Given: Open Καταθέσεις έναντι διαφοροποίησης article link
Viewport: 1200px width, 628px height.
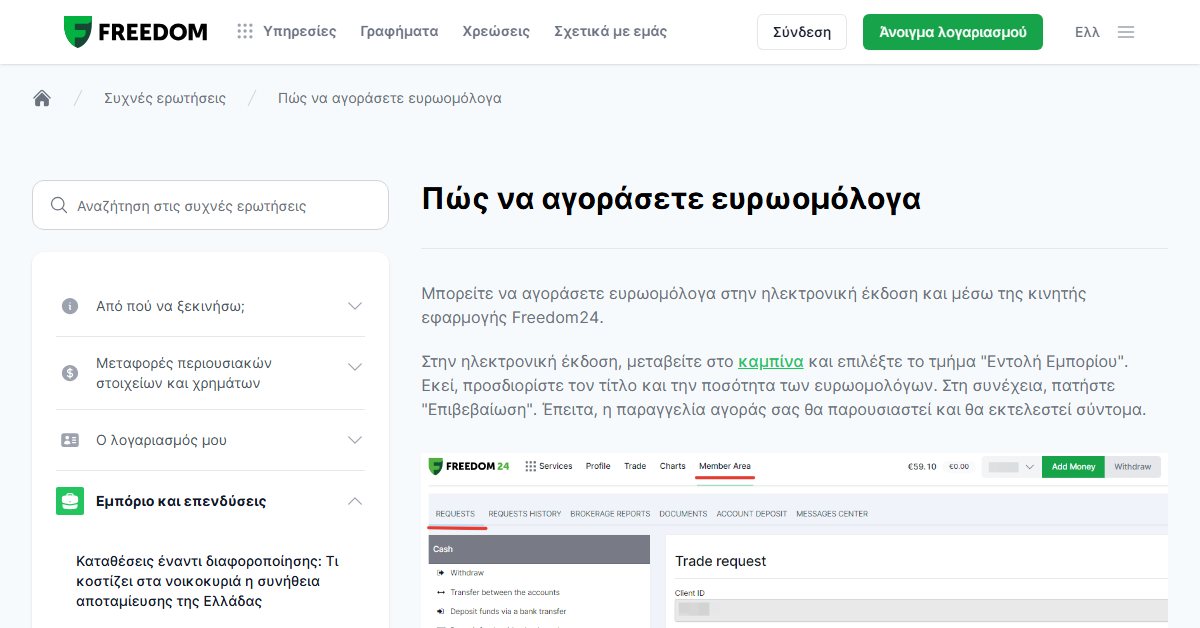Looking at the screenshot, I should click(208, 581).
